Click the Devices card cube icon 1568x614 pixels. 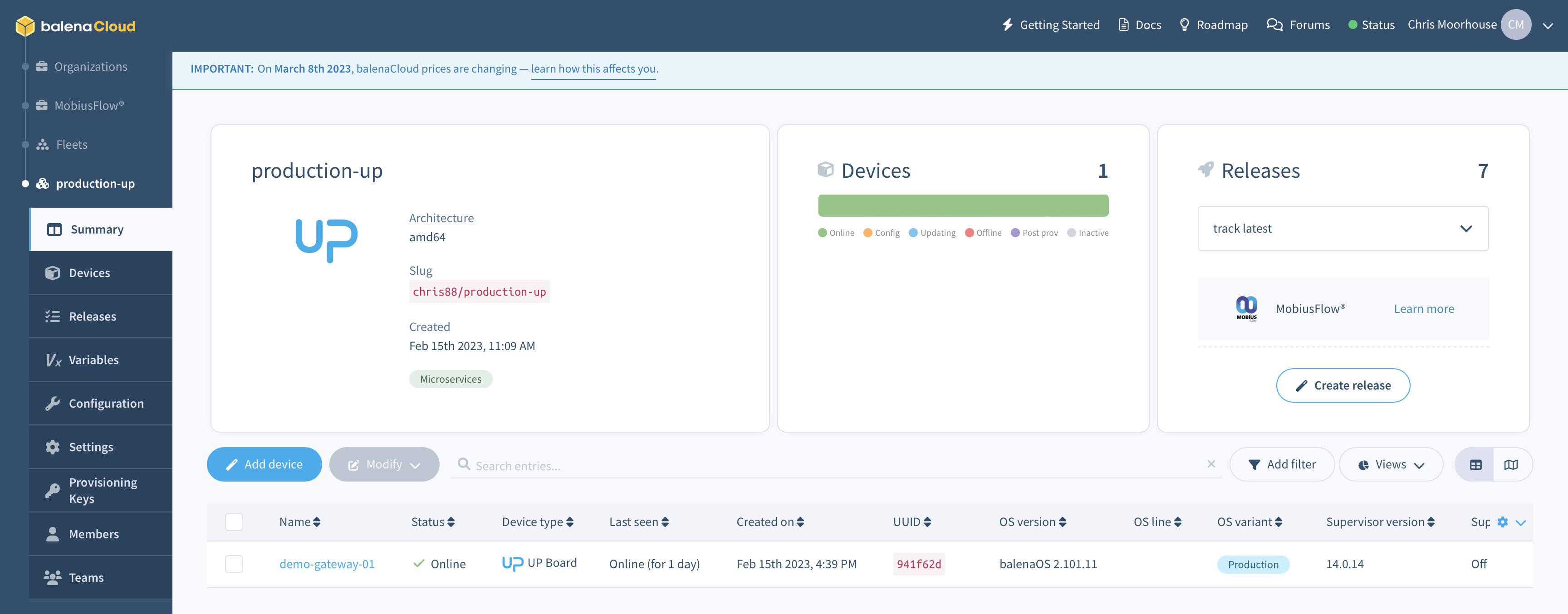click(x=825, y=170)
